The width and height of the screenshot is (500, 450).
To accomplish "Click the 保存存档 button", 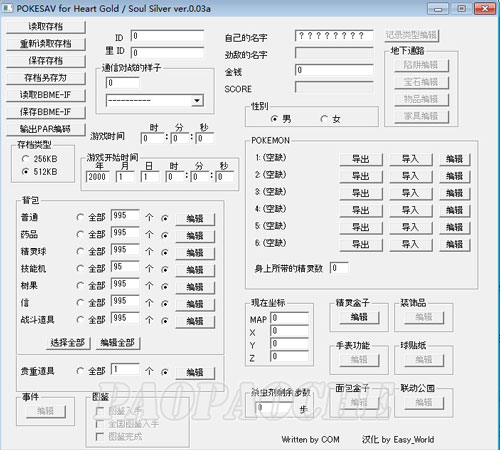I will tap(46, 61).
